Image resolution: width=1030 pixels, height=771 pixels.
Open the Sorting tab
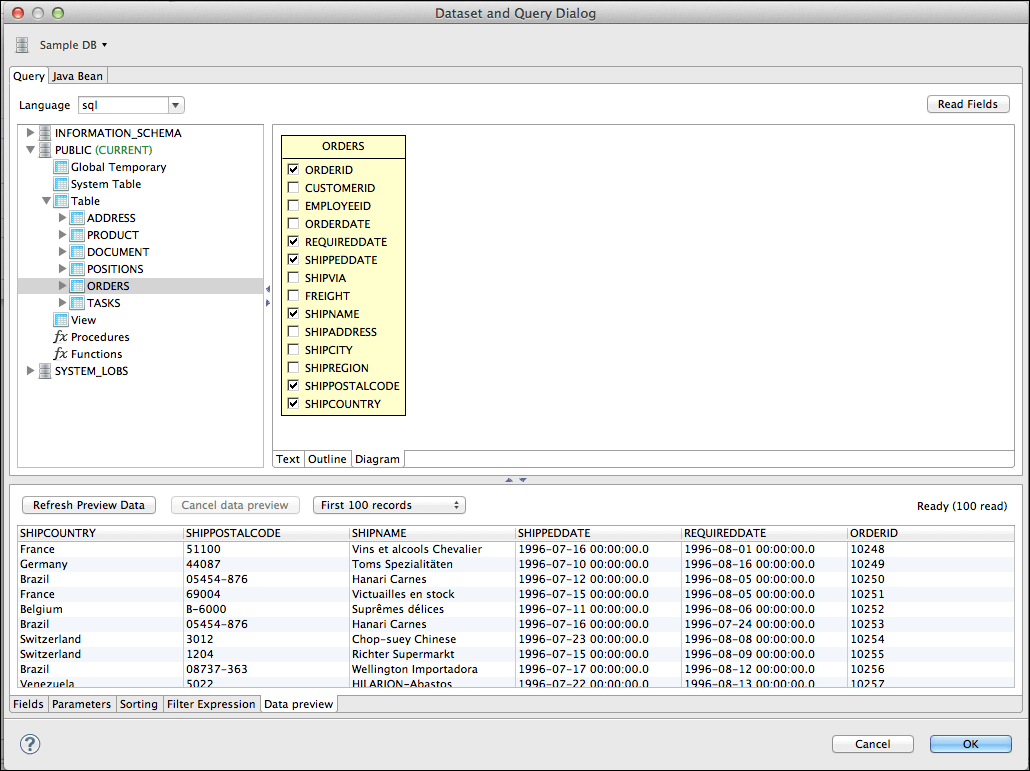(x=139, y=704)
